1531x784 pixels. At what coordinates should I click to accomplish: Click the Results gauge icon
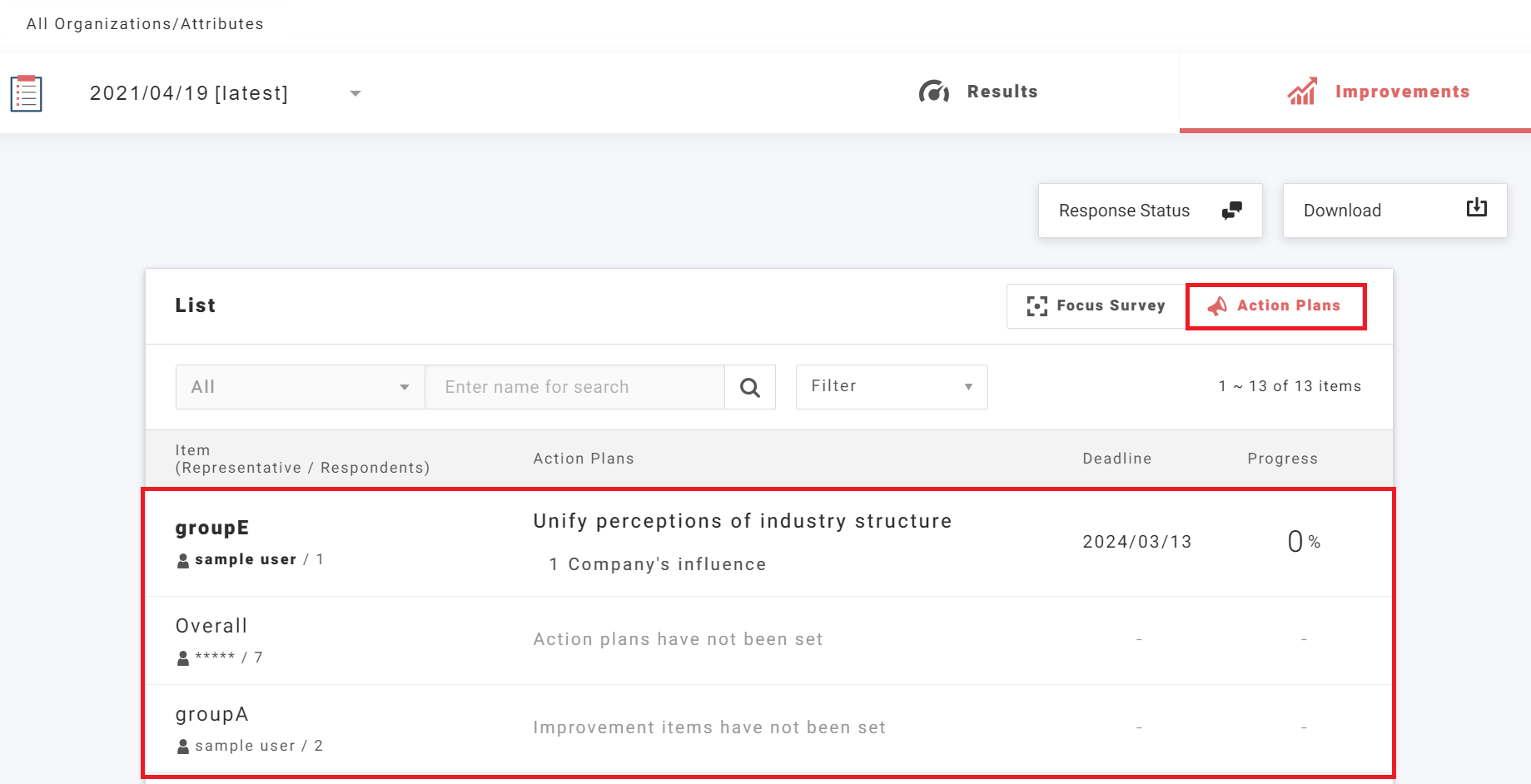coord(933,92)
